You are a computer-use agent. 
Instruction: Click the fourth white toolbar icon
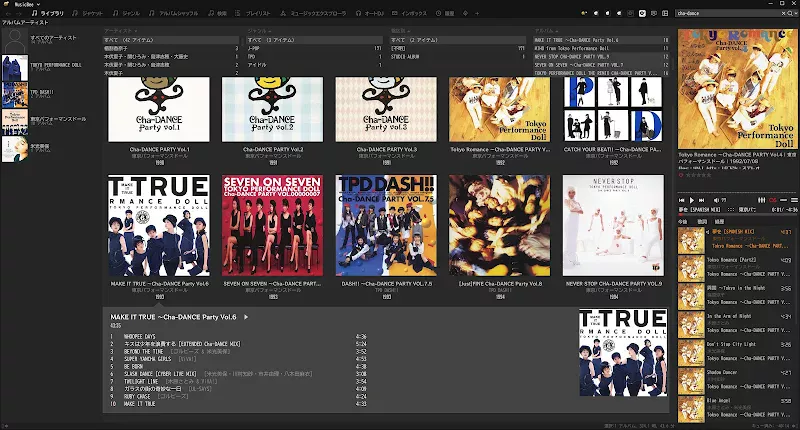click(619, 13)
